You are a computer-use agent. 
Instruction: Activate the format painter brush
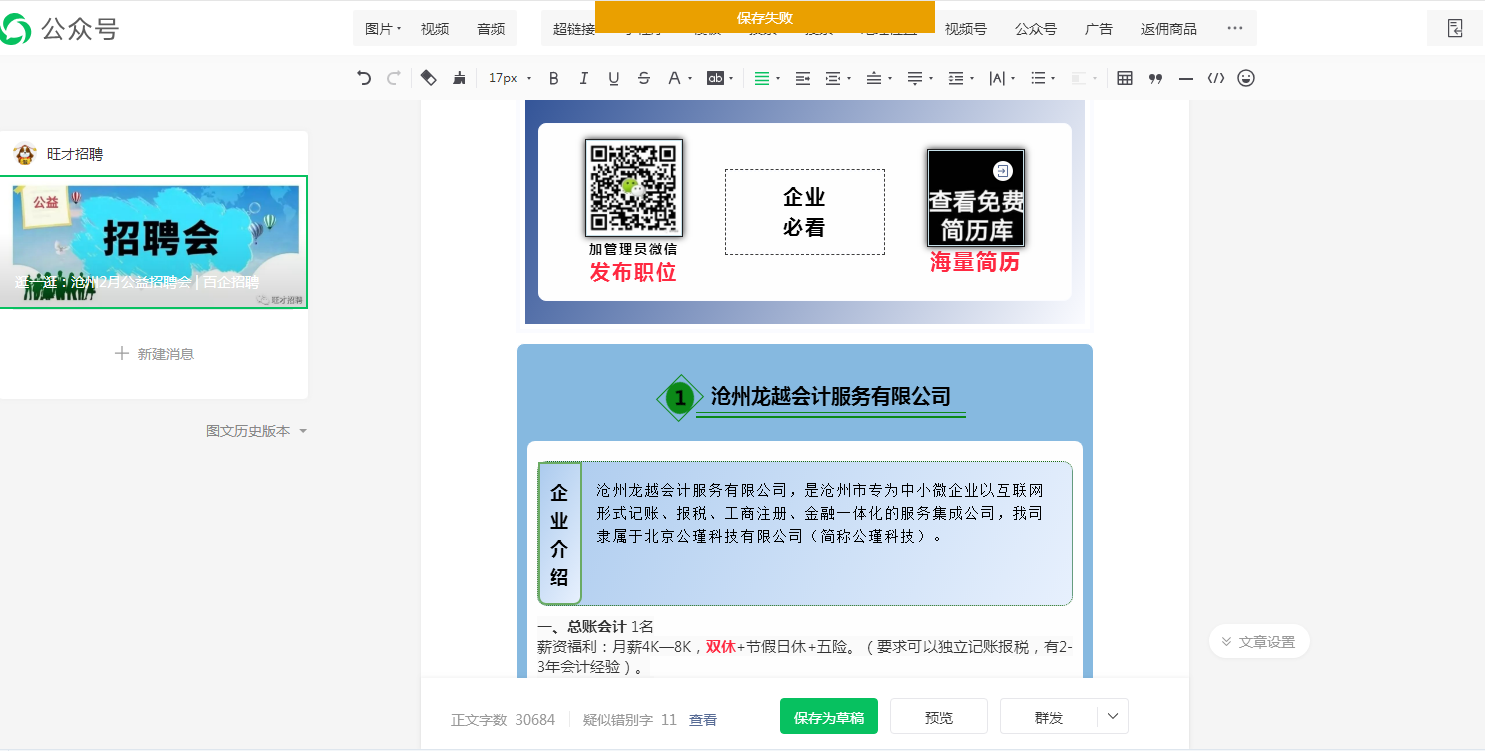coord(459,78)
